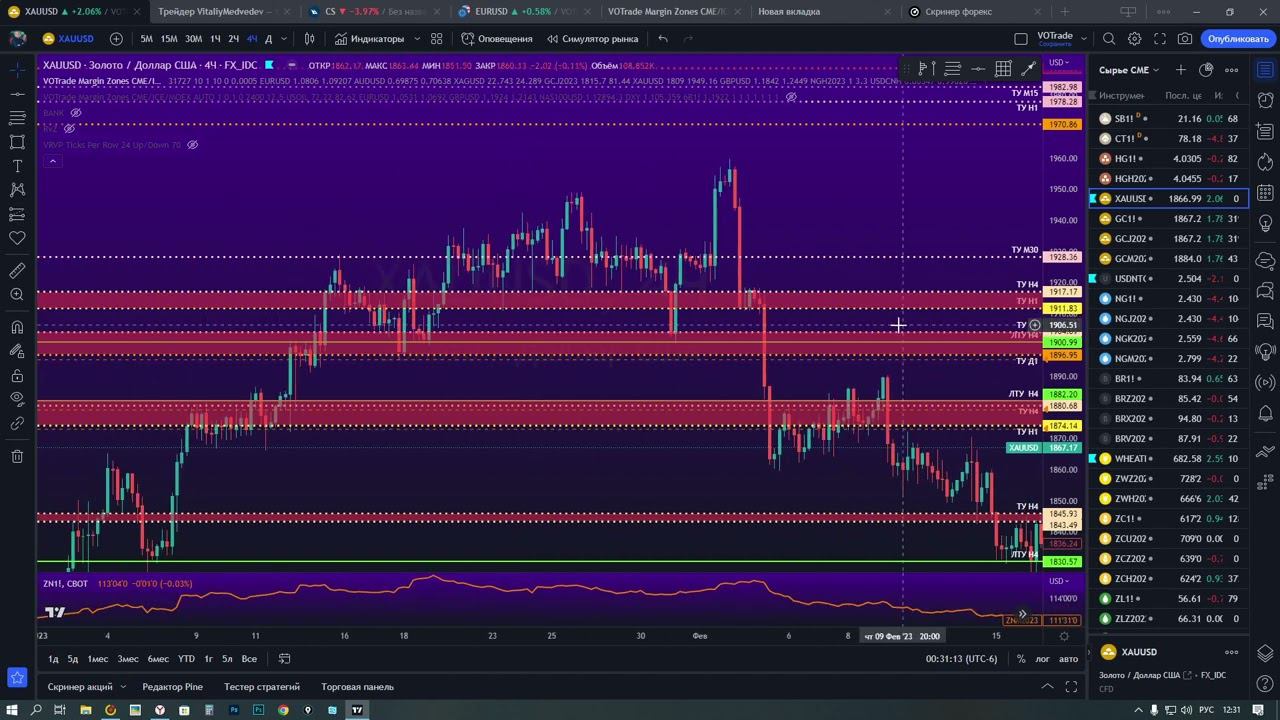Viewport: 1280px width, 720px height.
Task: Open chart settings gear
Action: click(1135, 39)
